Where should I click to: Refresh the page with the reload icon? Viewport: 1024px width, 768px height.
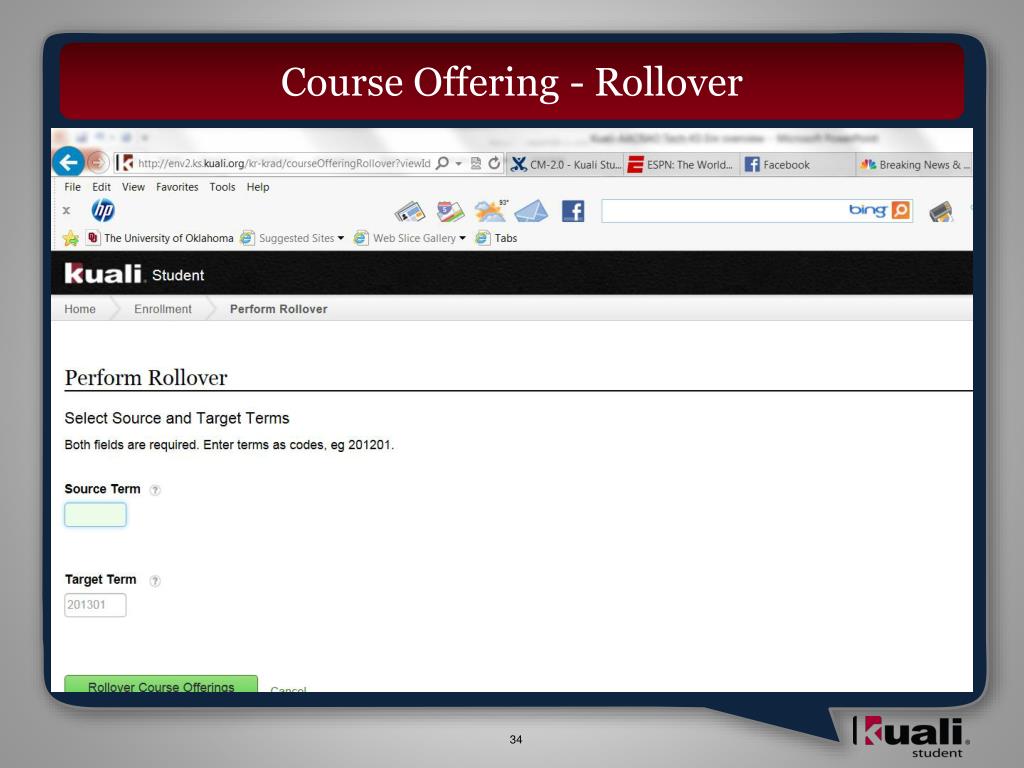click(494, 163)
